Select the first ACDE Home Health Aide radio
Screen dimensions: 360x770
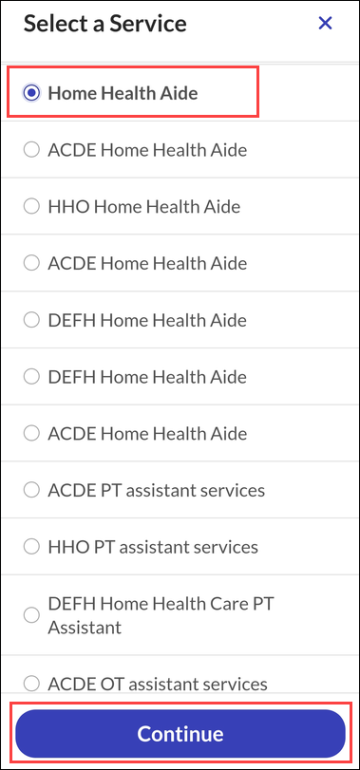pos(31,150)
